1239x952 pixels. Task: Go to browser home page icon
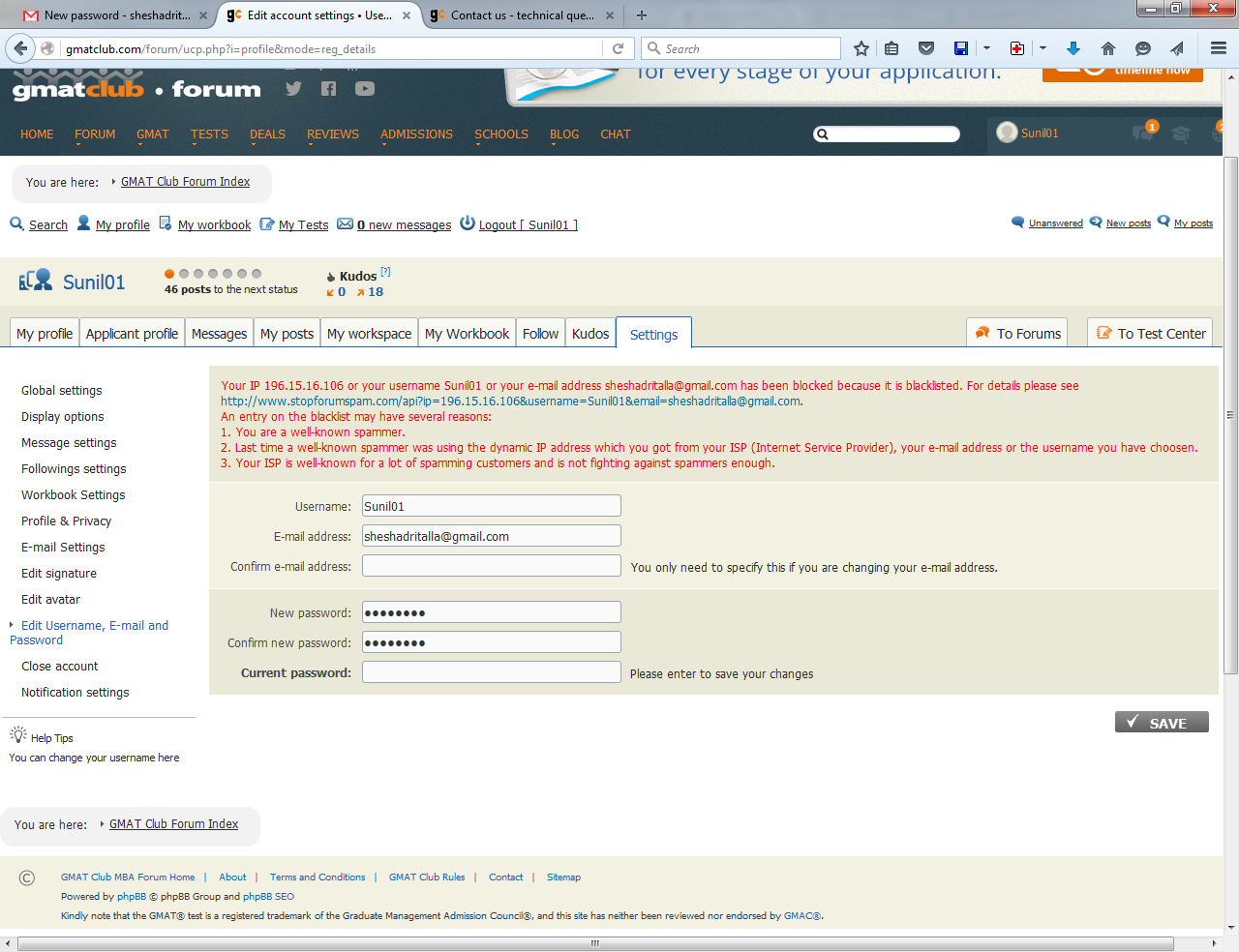(x=1108, y=48)
